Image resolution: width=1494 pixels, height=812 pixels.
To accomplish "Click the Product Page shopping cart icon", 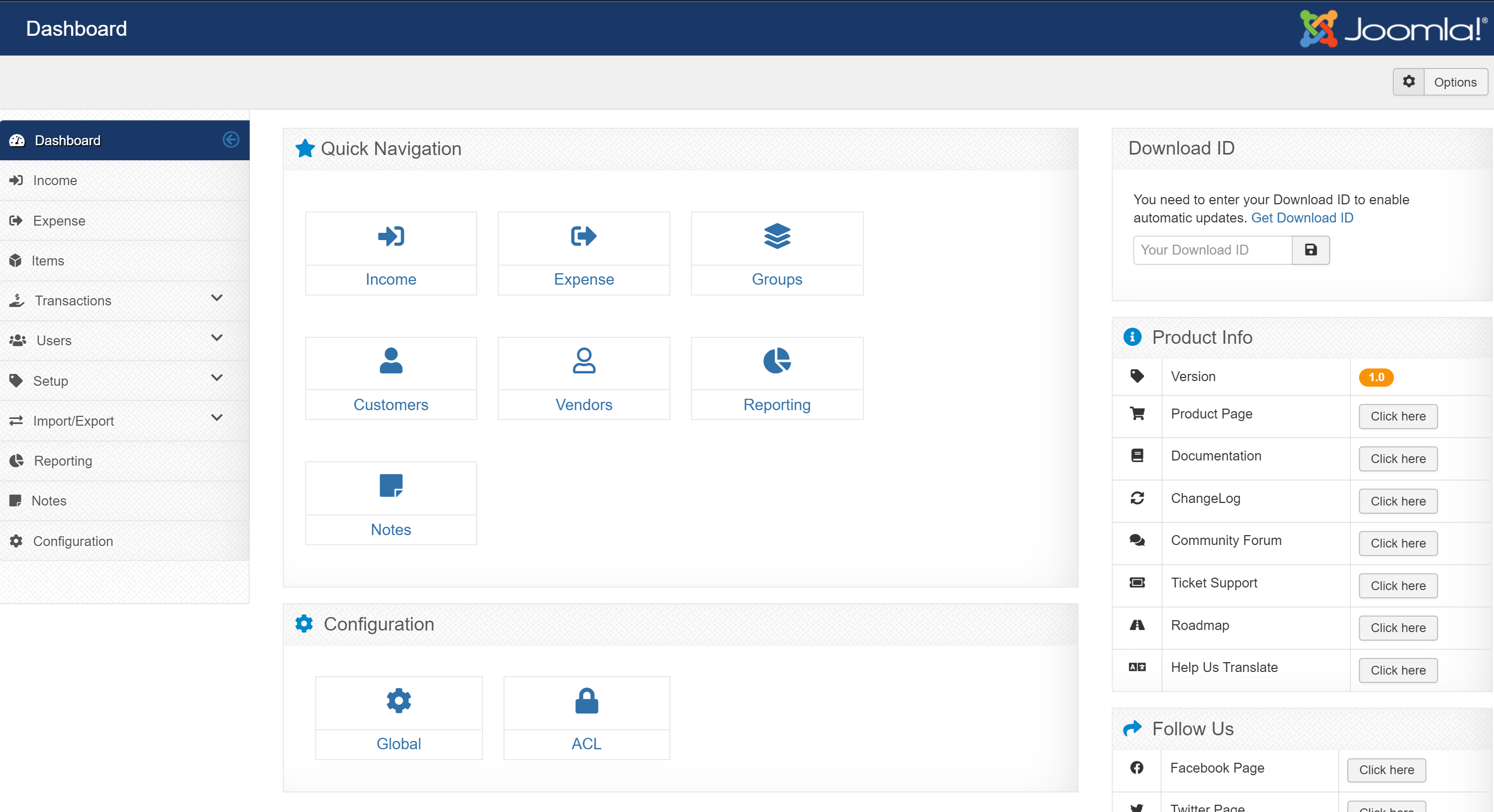I will tap(1137, 414).
